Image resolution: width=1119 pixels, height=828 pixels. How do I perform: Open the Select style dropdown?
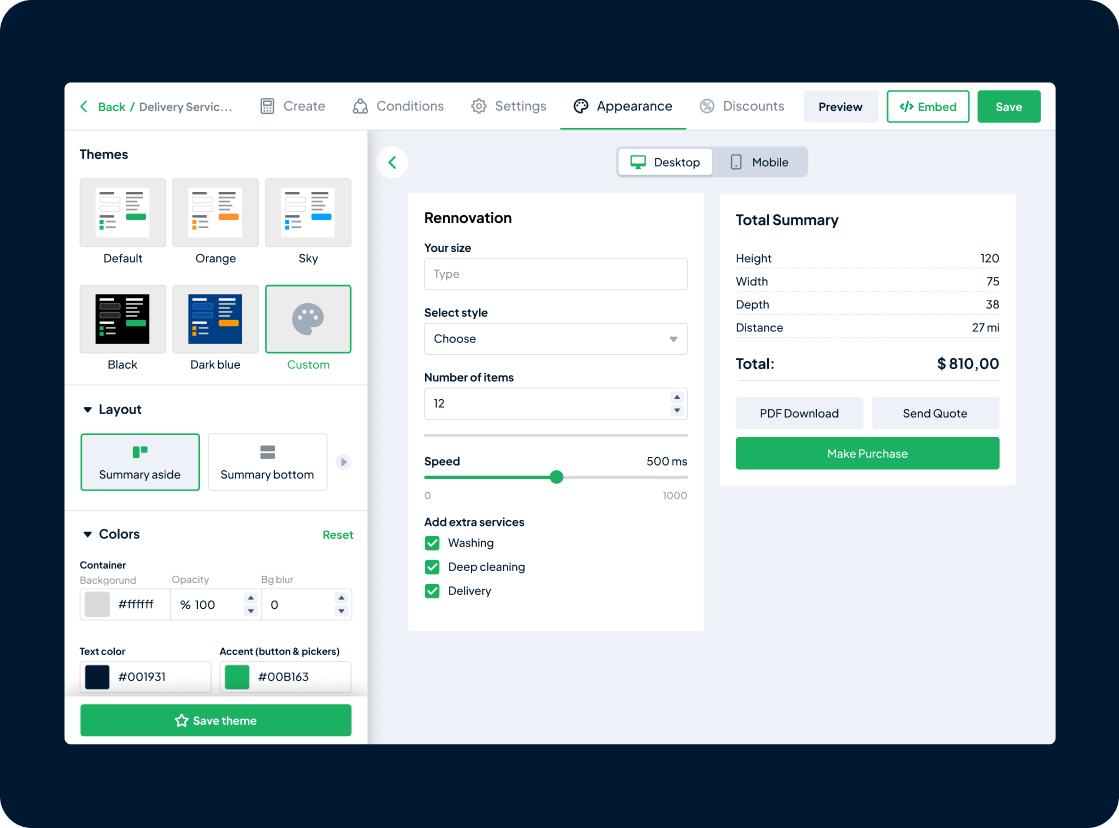coord(555,339)
